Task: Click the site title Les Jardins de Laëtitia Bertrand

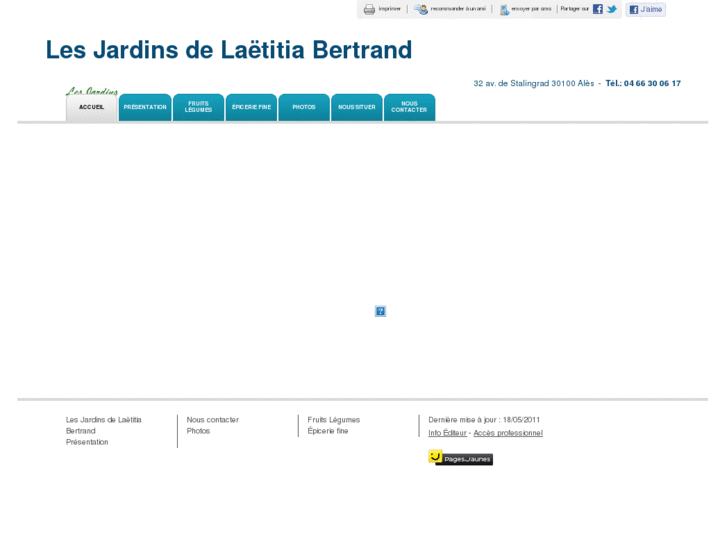Action: pyautogui.click(x=229, y=50)
